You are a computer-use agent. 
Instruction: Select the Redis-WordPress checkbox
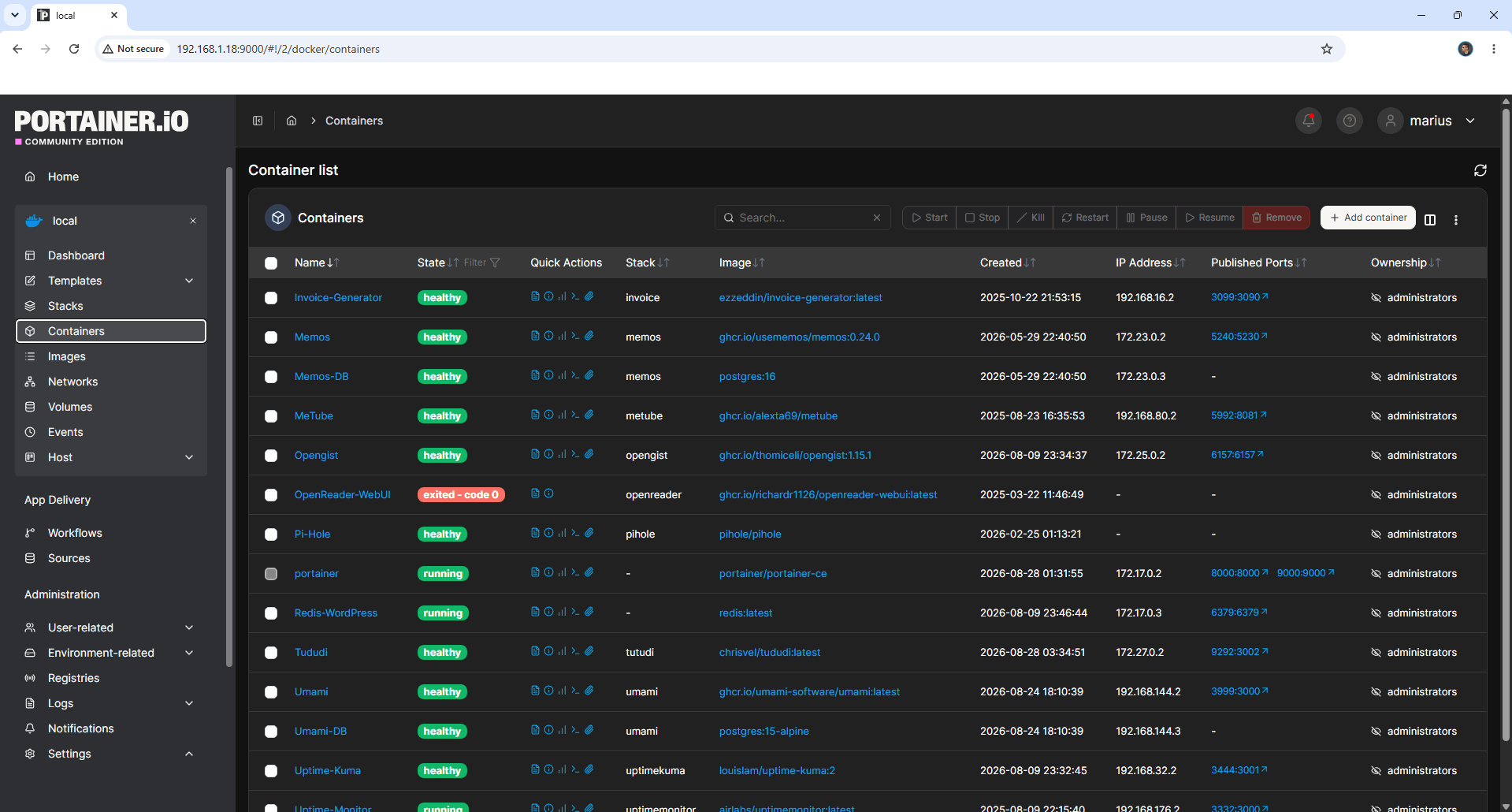[x=271, y=613]
